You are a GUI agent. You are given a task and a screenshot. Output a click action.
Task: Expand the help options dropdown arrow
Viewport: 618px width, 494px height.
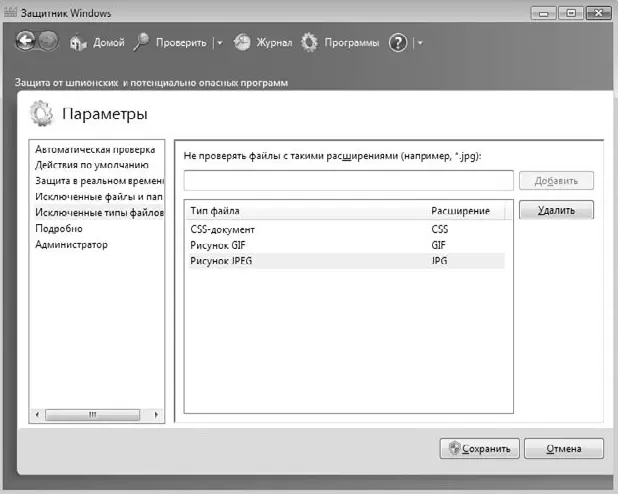click(x=420, y=43)
